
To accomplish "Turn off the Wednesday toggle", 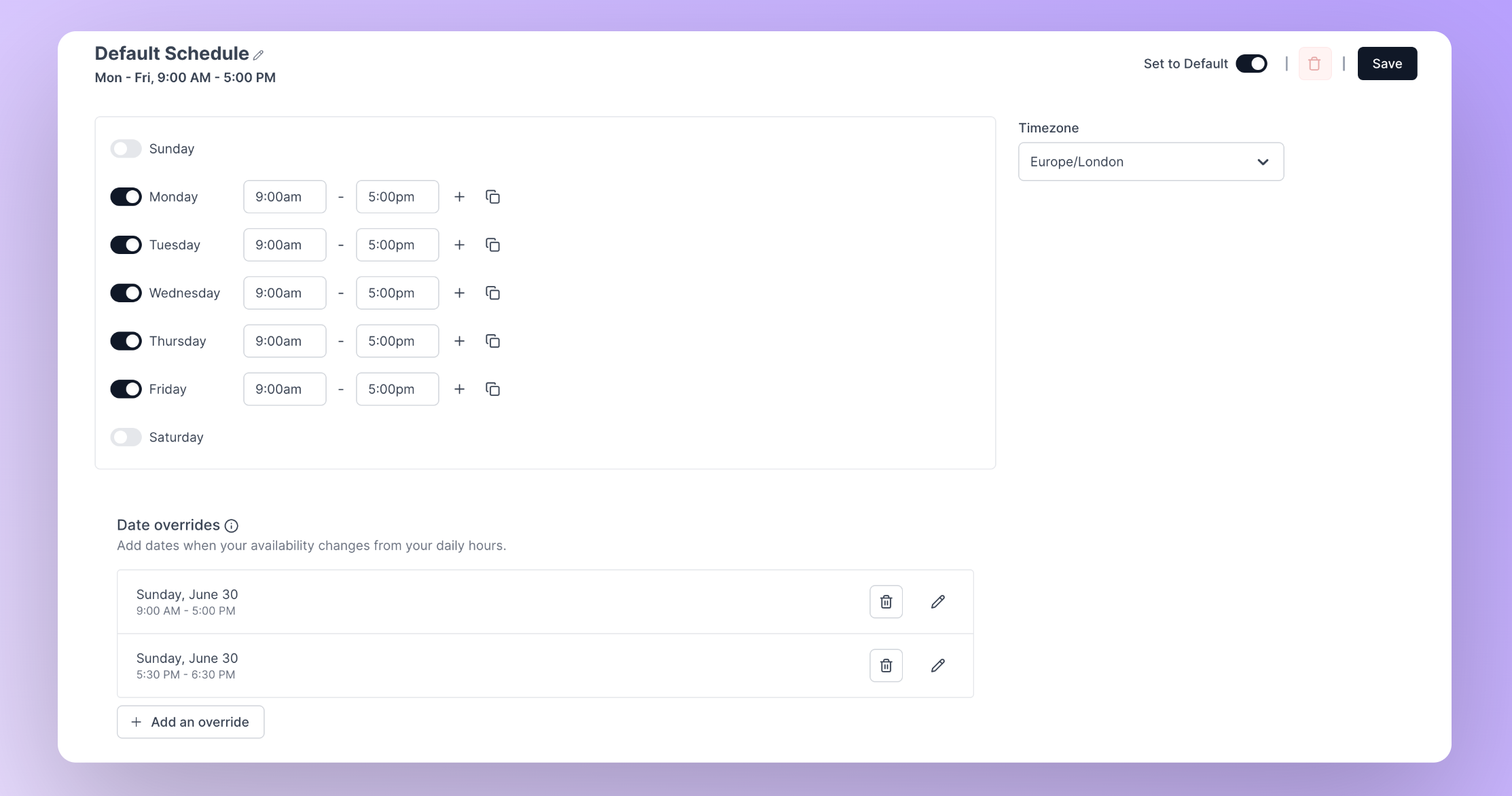I will pos(126,293).
